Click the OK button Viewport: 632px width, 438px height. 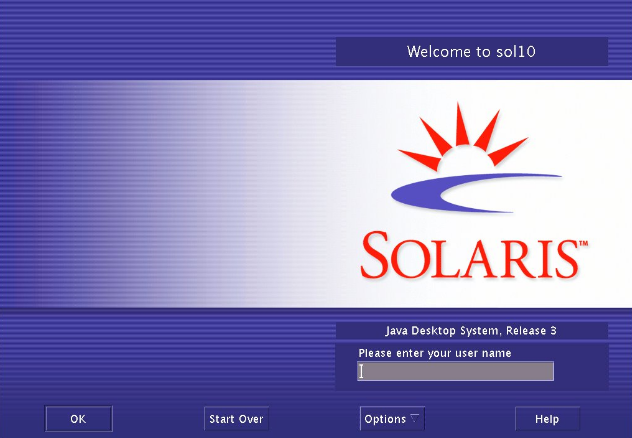pos(79,419)
